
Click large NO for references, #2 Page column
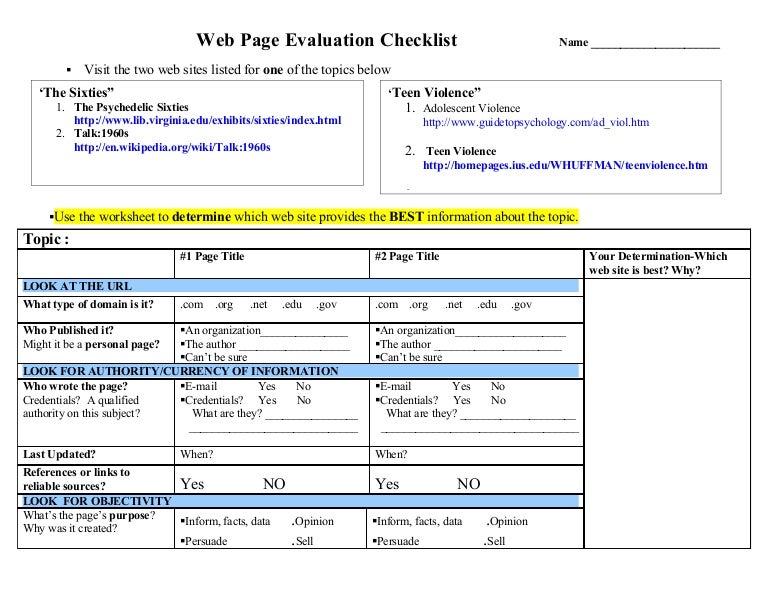pos(468,484)
